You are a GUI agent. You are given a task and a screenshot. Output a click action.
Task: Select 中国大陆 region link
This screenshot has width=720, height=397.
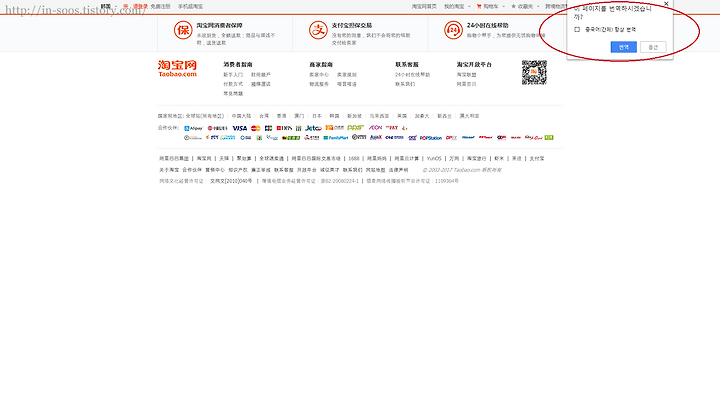coord(241,116)
